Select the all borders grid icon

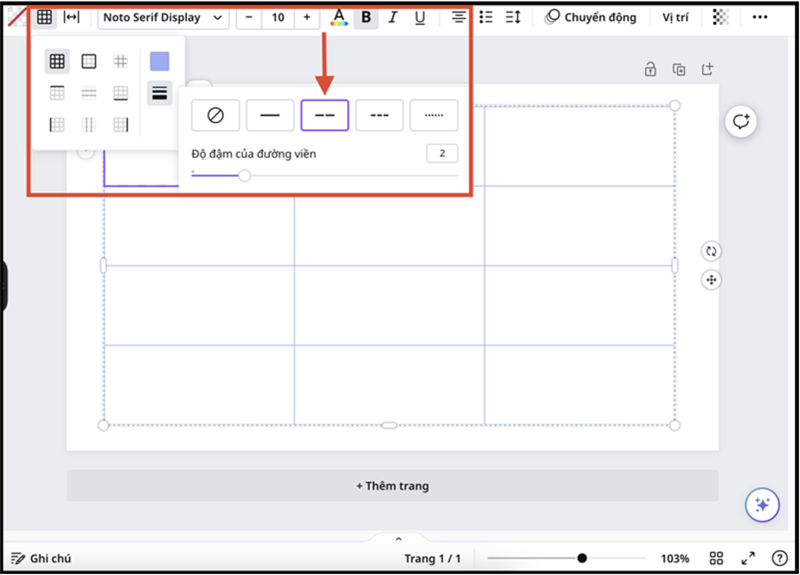coord(57,62)
